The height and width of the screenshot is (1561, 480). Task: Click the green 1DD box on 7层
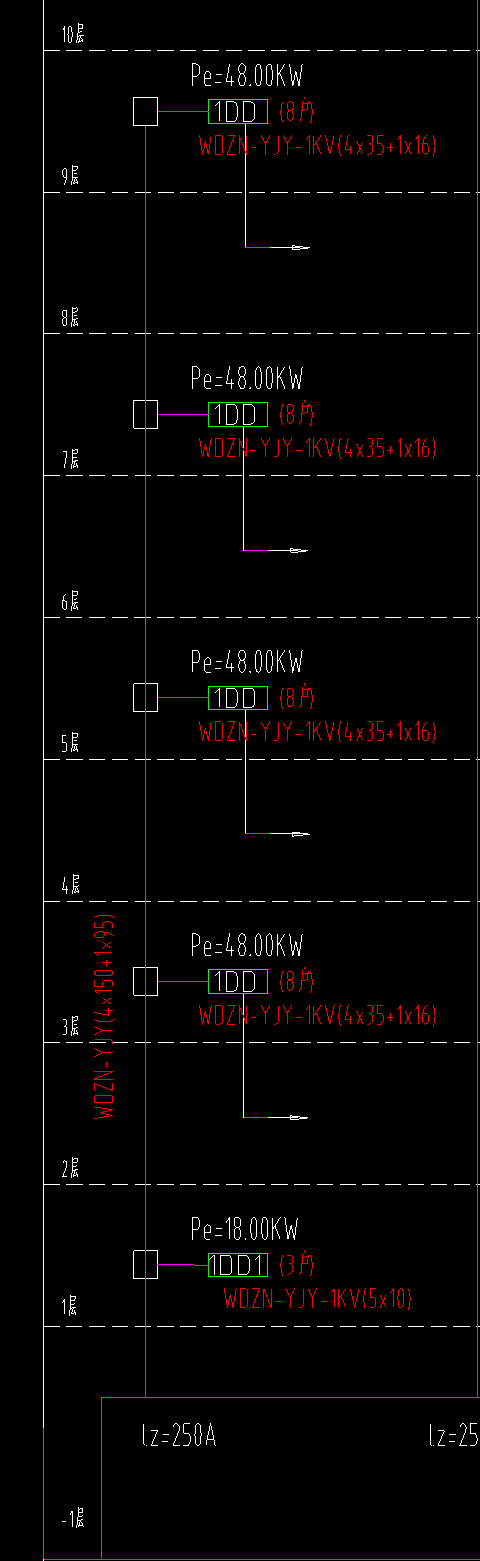click(238, 414)
